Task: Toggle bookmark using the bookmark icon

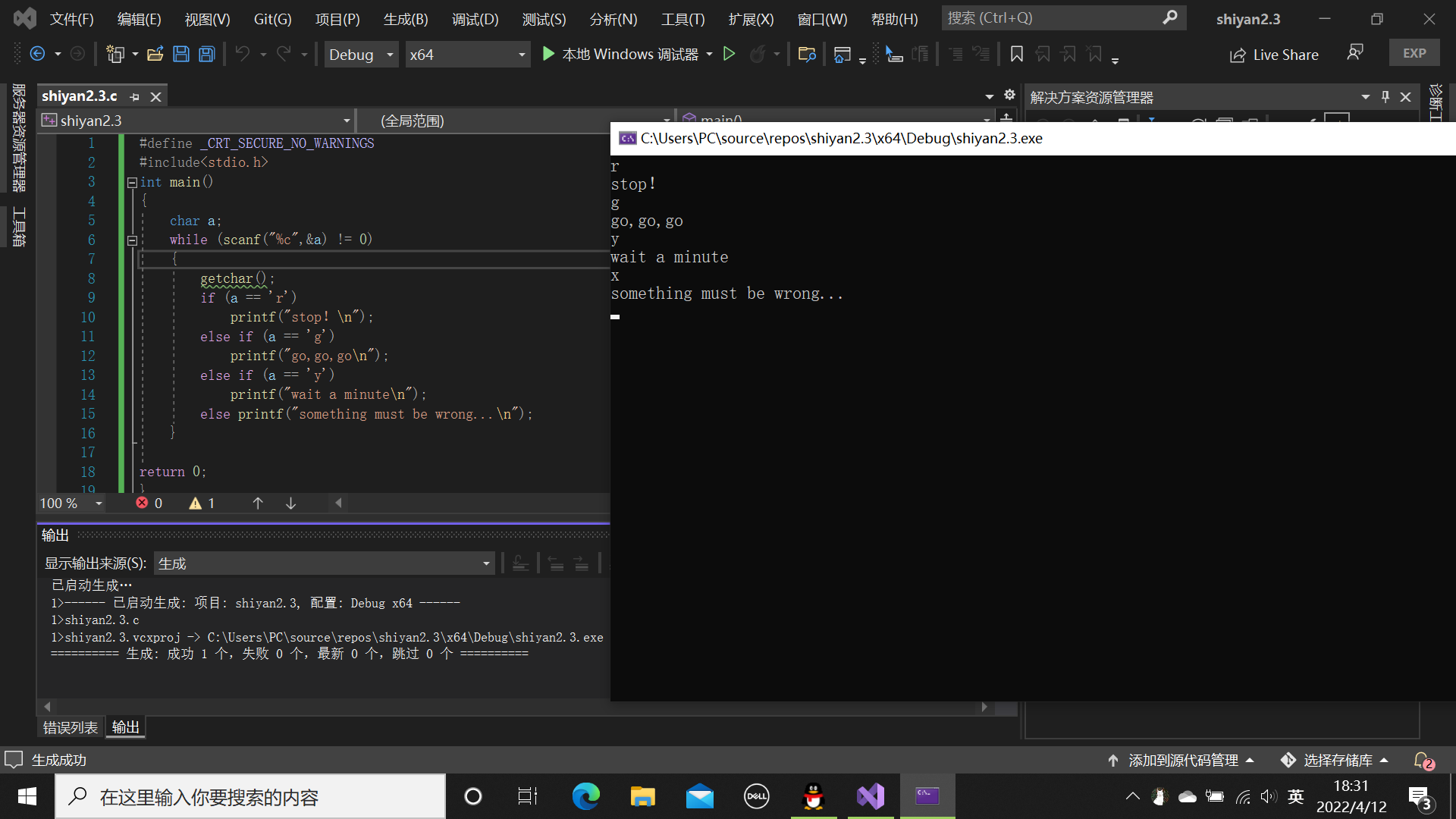Action: click(1017, 54)
